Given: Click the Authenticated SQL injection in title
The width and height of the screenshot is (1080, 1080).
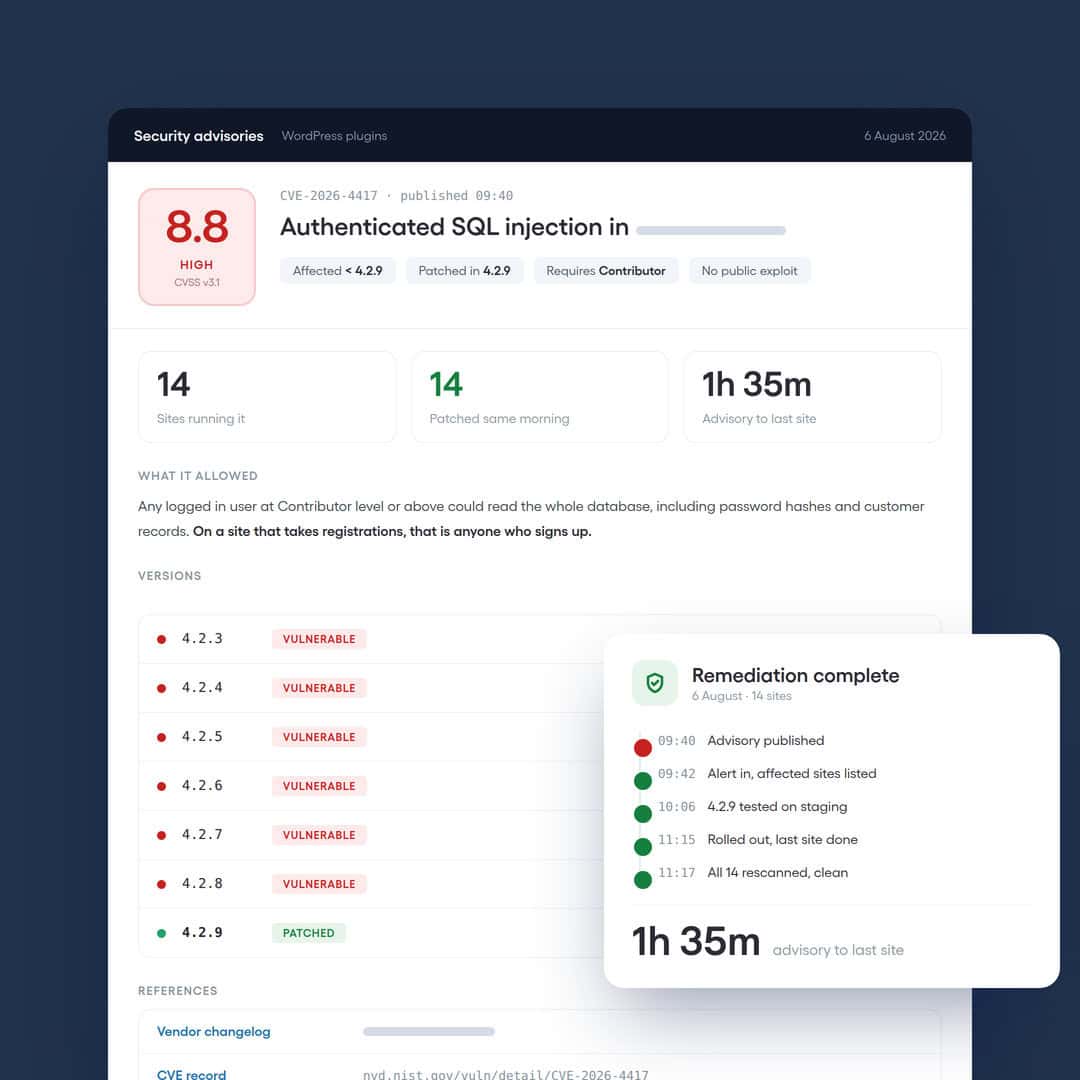Looking at the screenshot, I should (454, 227).
